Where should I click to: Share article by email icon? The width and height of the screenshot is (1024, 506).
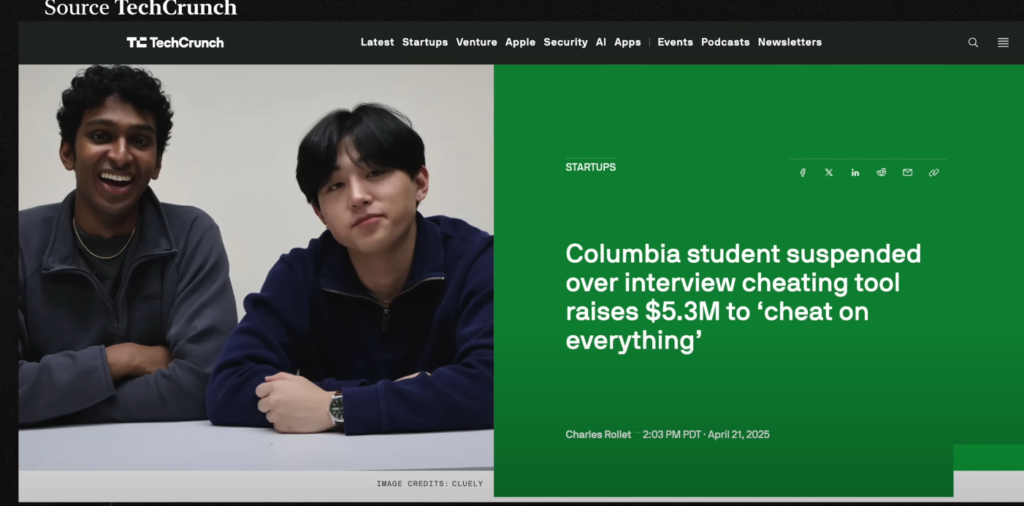(908, 172)
